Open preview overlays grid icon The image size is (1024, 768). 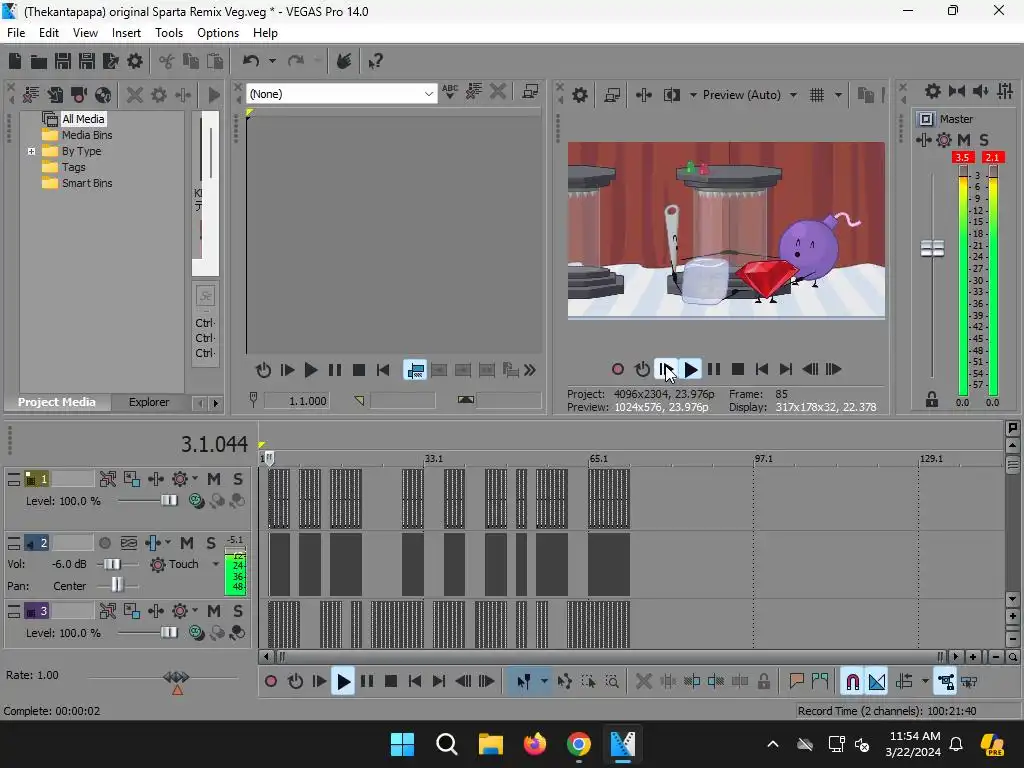[x=817, y=95]
